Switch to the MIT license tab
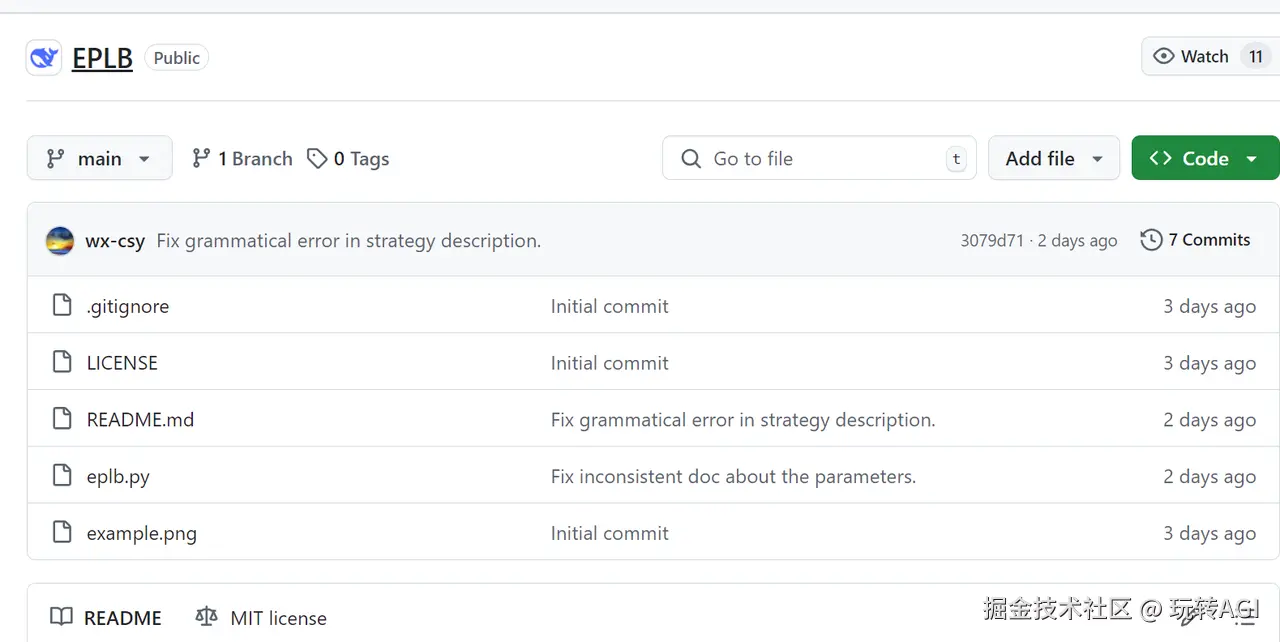Screen dimensions: 1280x642 pyautogui.click(x=278, y=618)
